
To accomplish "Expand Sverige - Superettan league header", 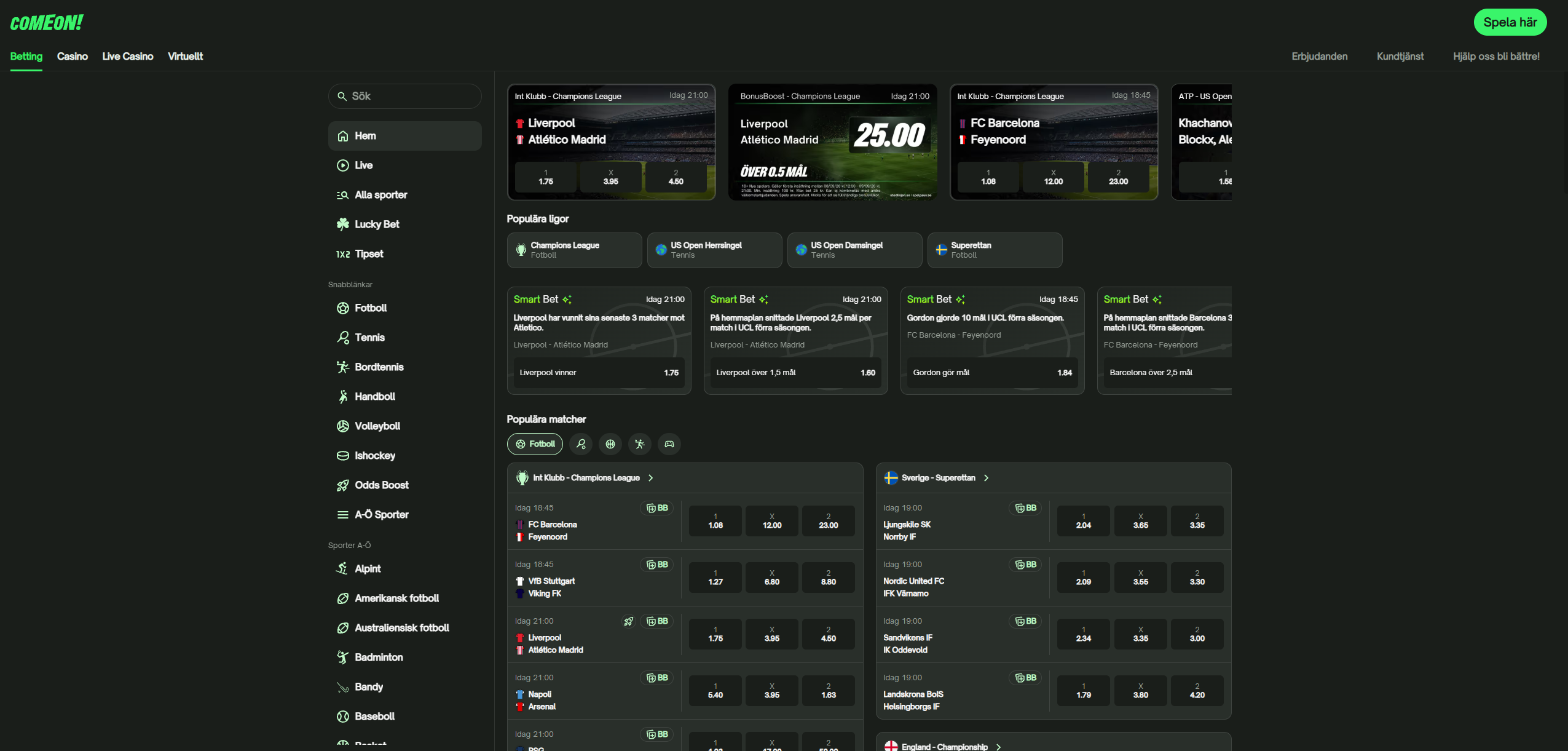I will [x=1054, y=478].
